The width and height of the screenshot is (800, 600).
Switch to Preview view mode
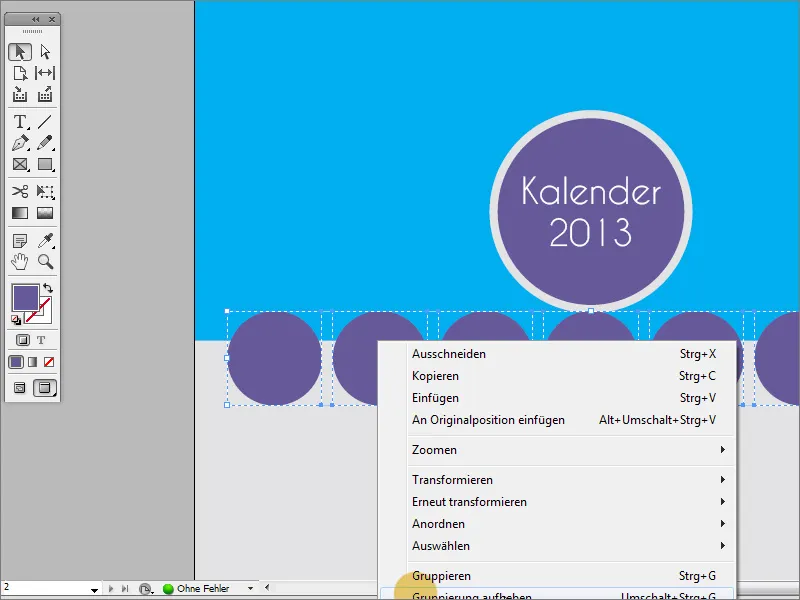click(x=44, y=388)
